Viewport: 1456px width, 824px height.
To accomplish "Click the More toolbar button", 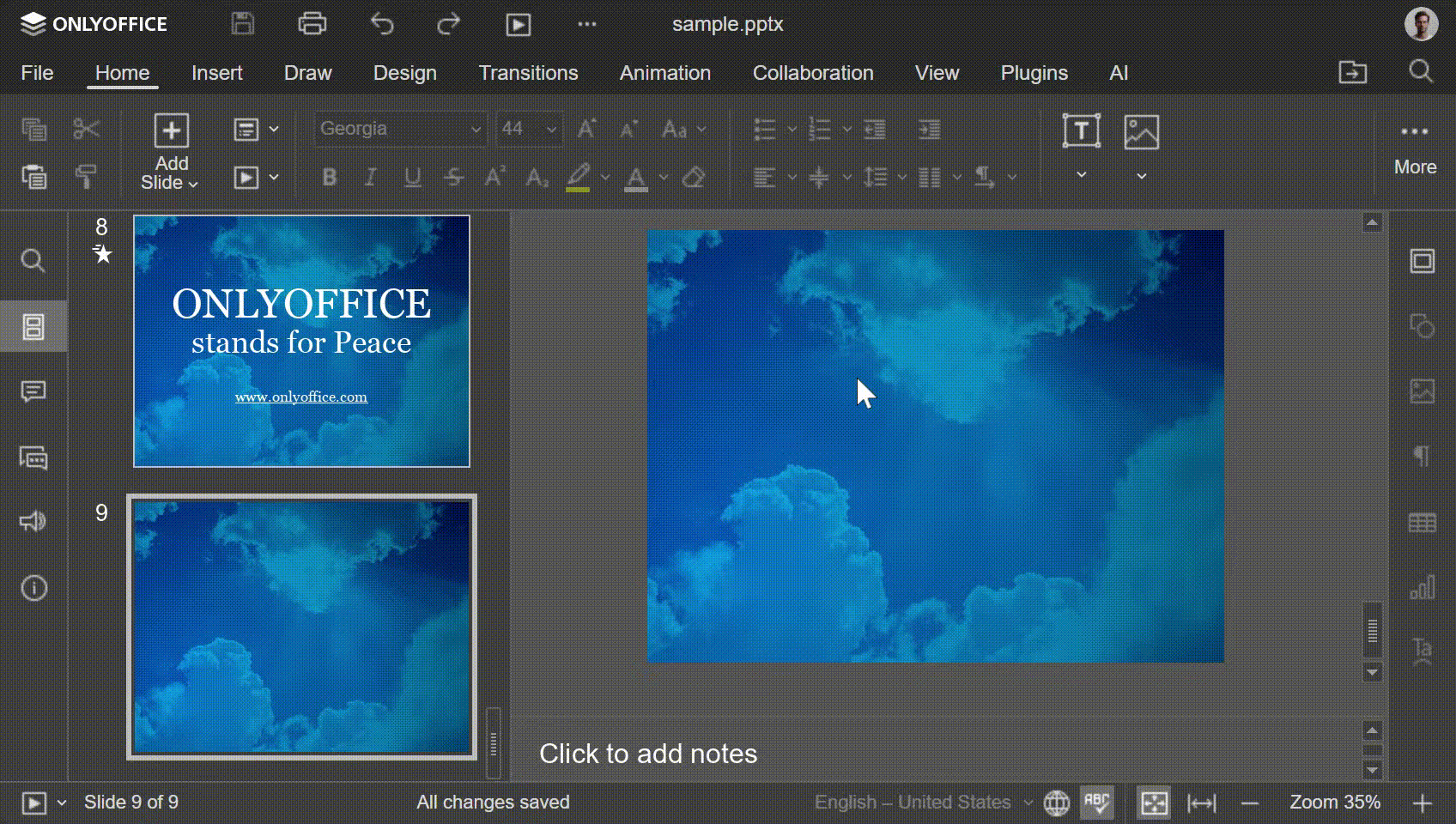I will tap(1415, 148).
